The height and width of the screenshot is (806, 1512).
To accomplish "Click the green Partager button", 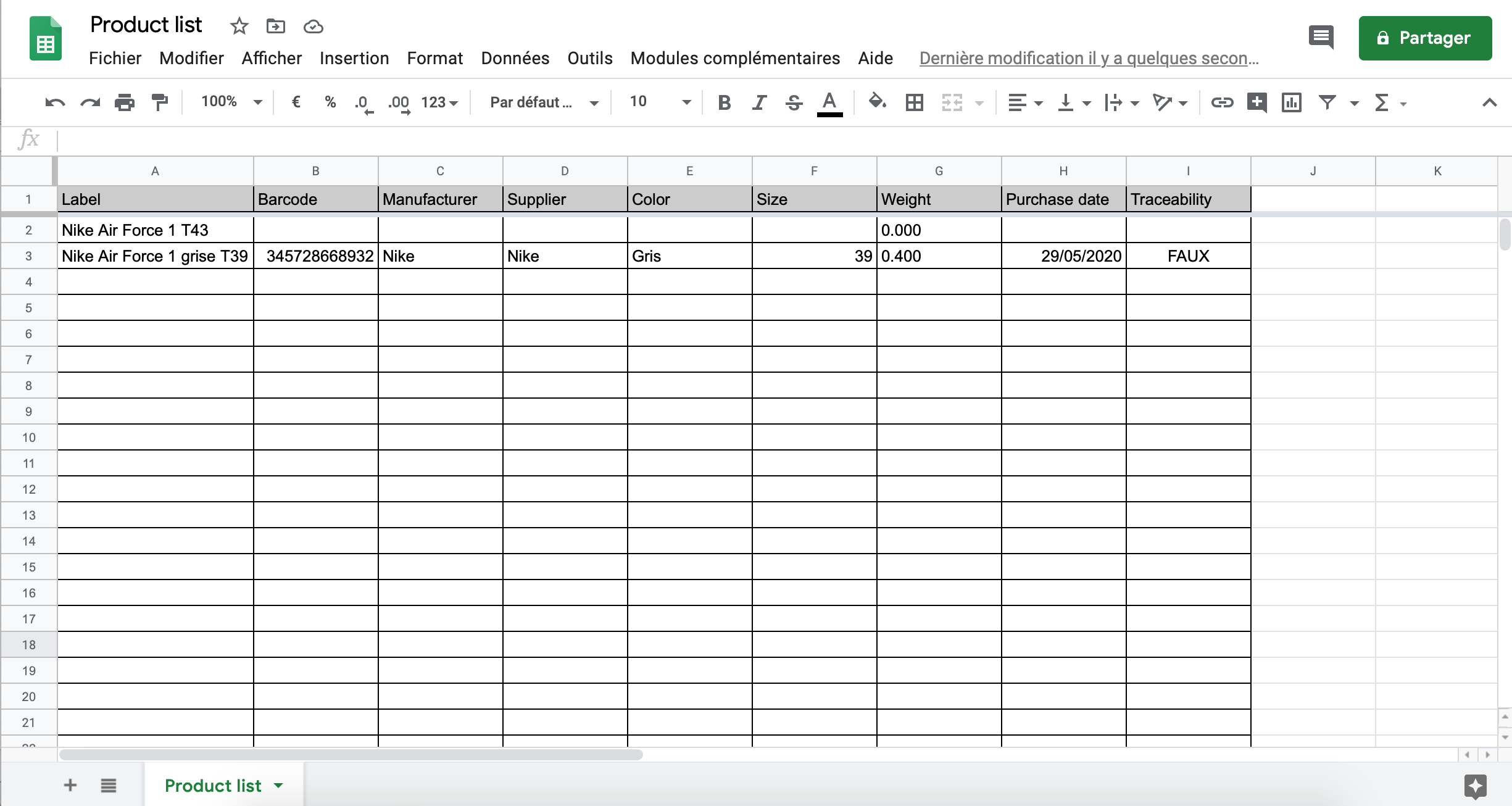I will (x=1425, y=38).
